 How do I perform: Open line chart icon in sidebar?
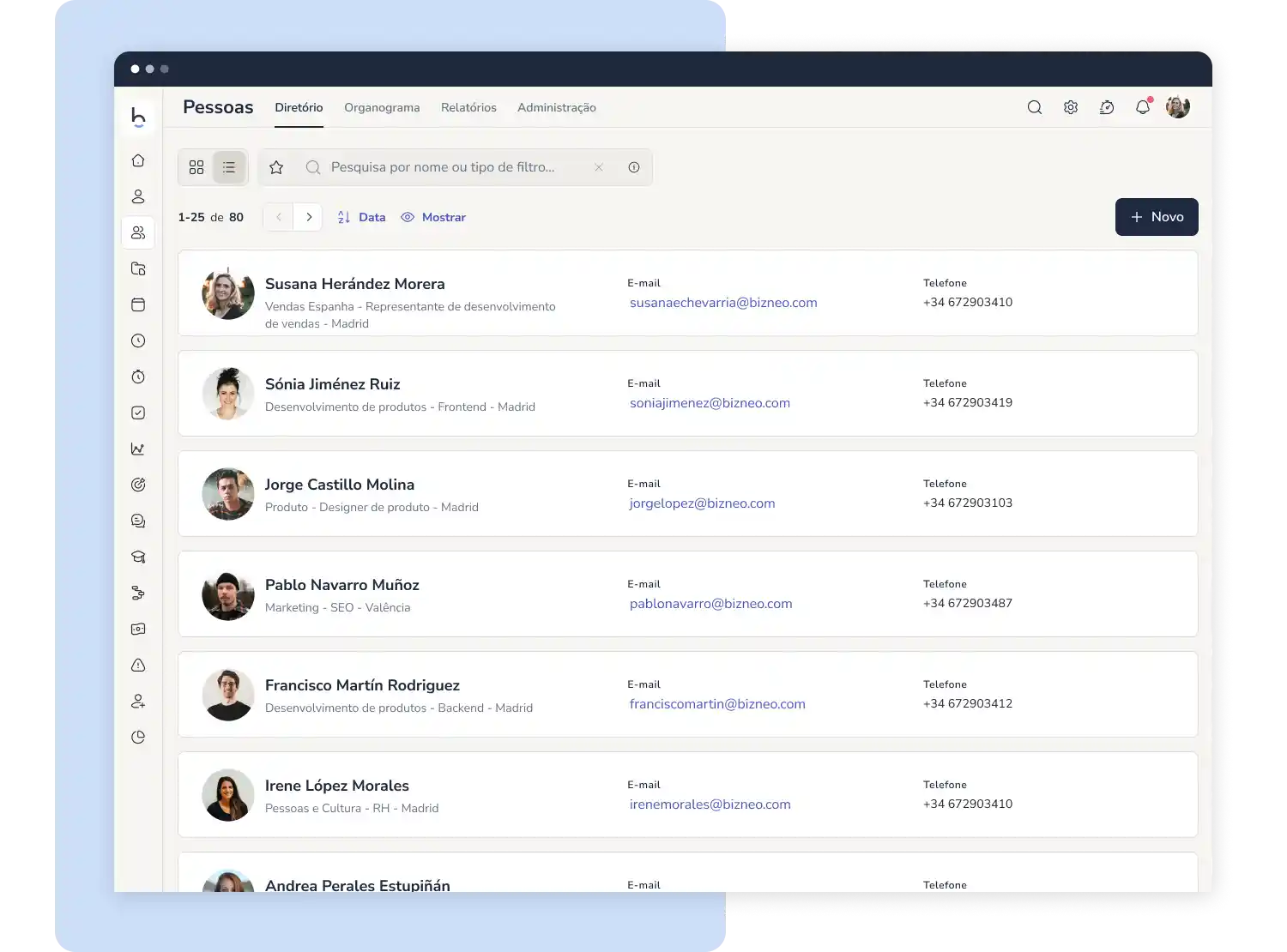[138, 449]
